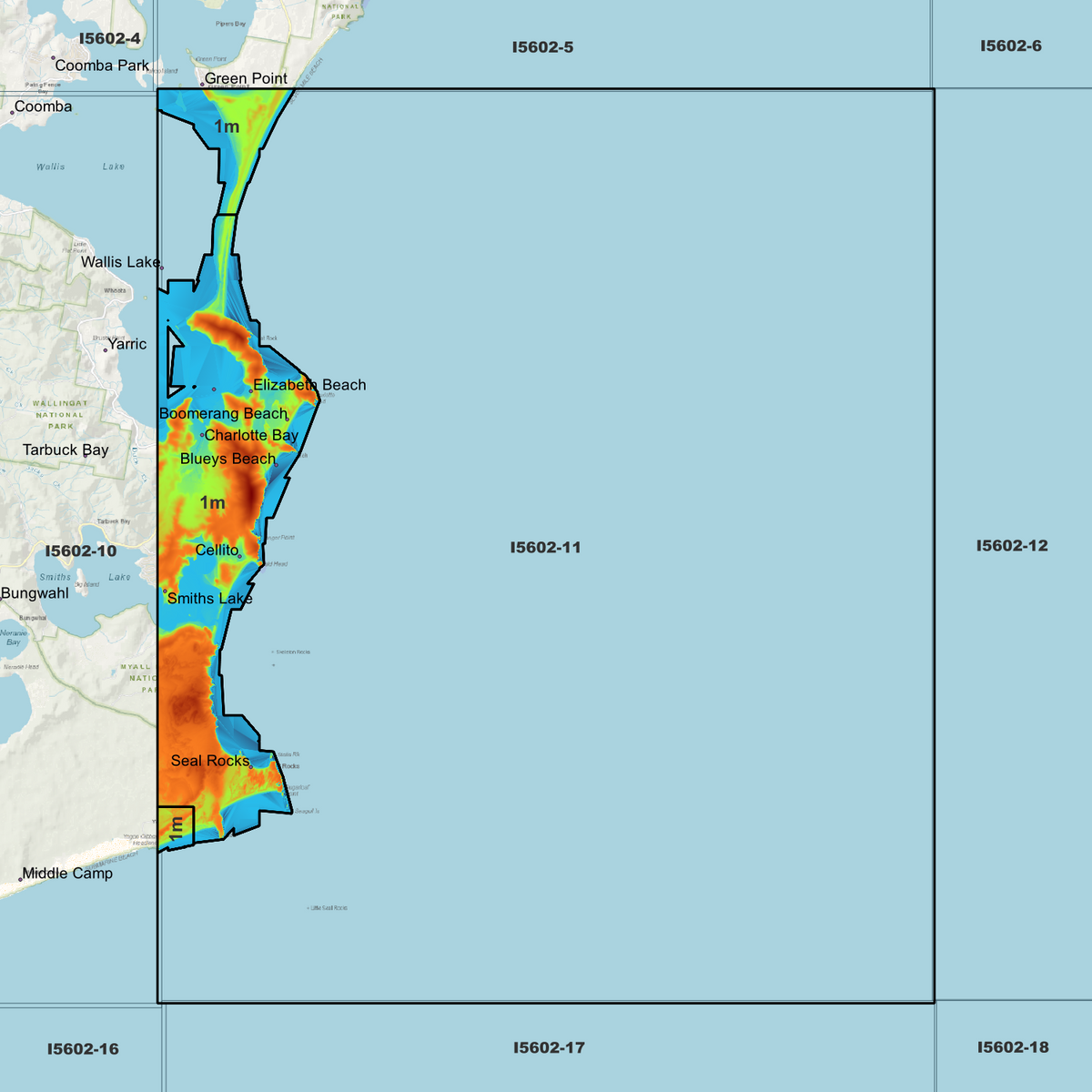Click the rotated 1m label in small square
The width and height of the screenshot is (1092, 1092).
(x=177, y=827)
